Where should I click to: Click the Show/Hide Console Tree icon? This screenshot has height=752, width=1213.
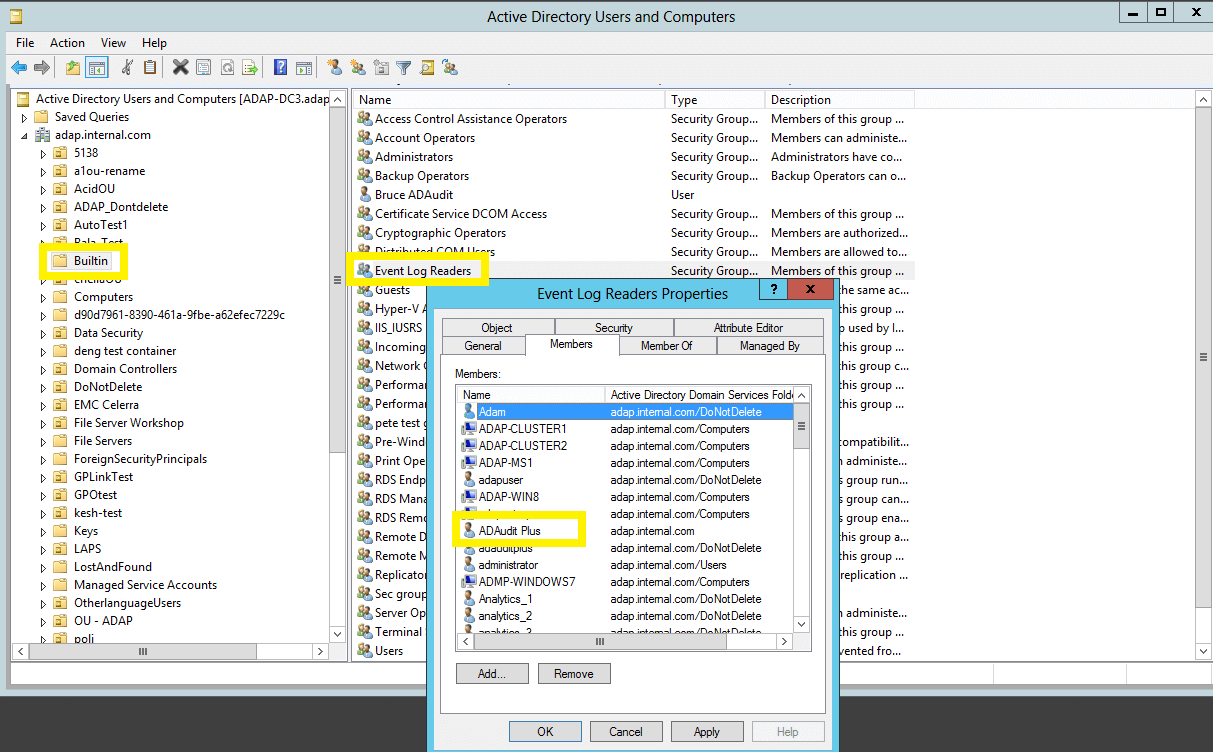pyautogui.click(x=96, y=67)
